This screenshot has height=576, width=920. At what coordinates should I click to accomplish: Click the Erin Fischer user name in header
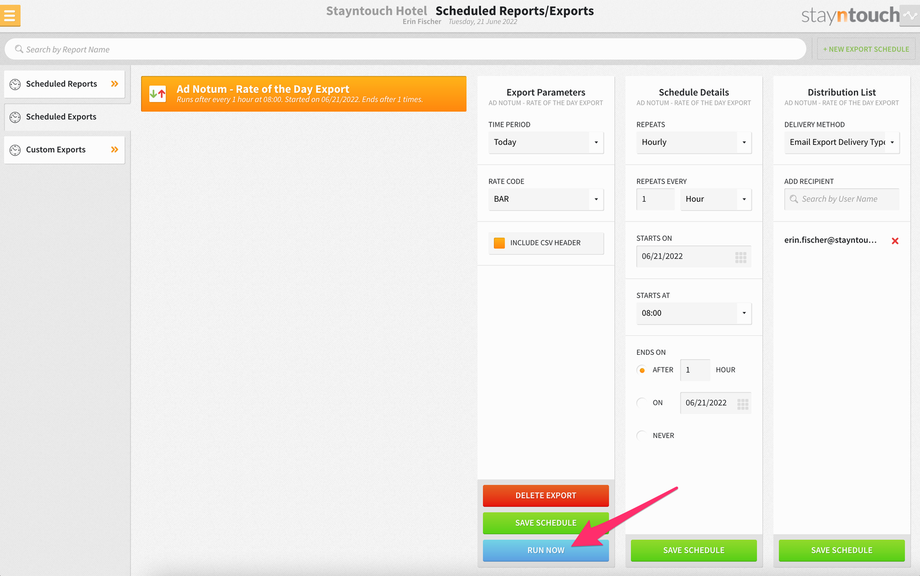click(x=421, y=22)
